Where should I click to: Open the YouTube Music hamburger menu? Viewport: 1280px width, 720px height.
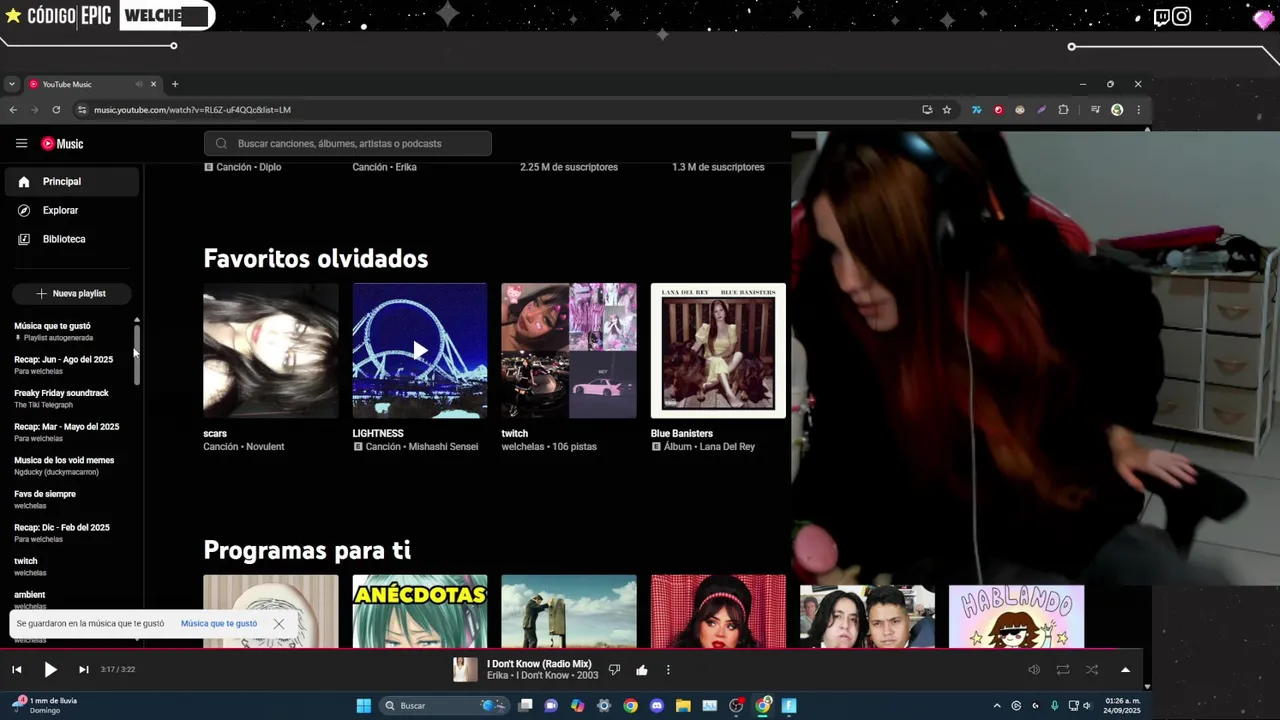21,144
